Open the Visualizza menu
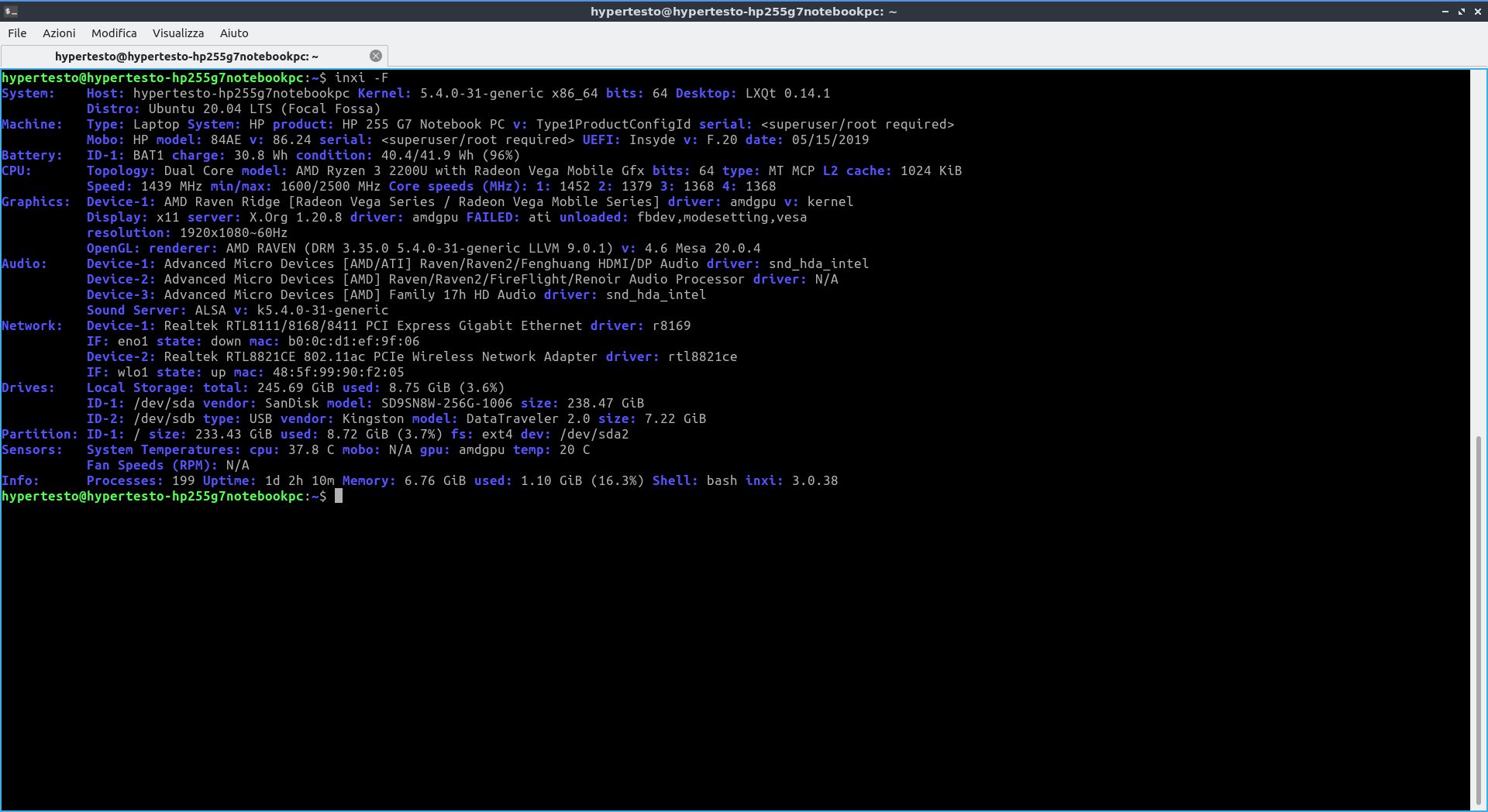 178,33
